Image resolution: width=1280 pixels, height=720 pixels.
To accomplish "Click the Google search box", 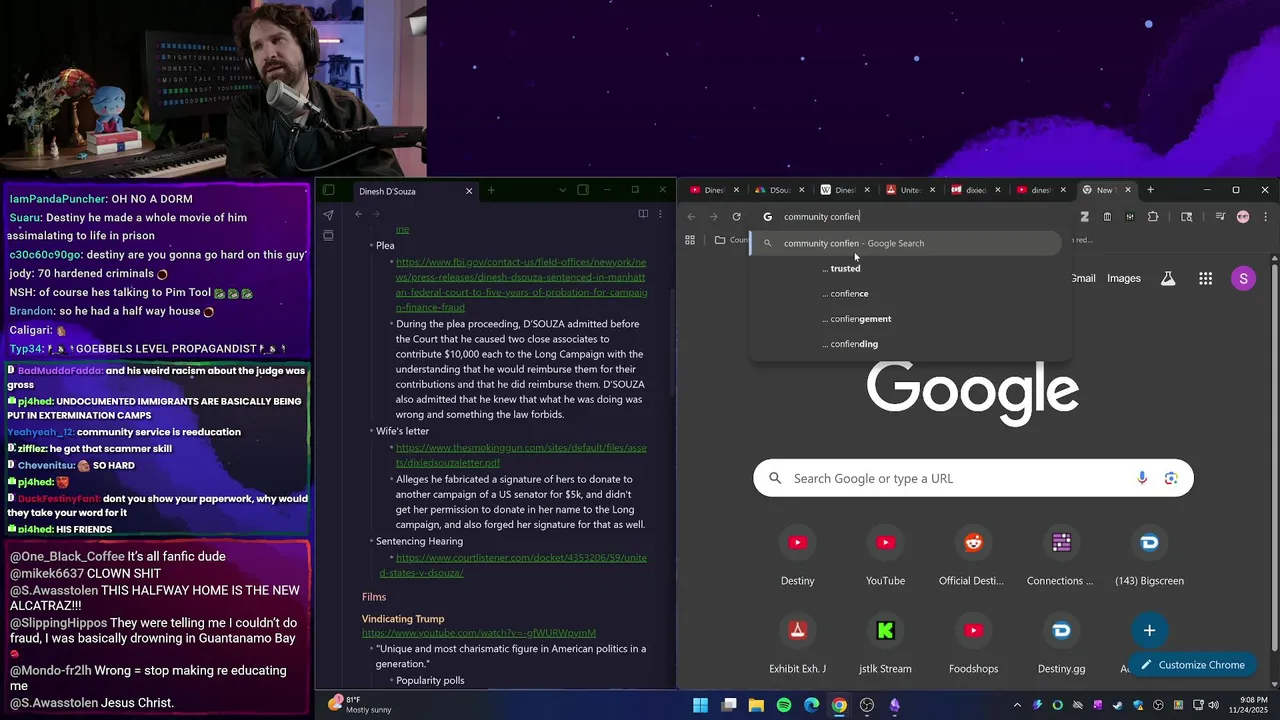I will [973, 478].
